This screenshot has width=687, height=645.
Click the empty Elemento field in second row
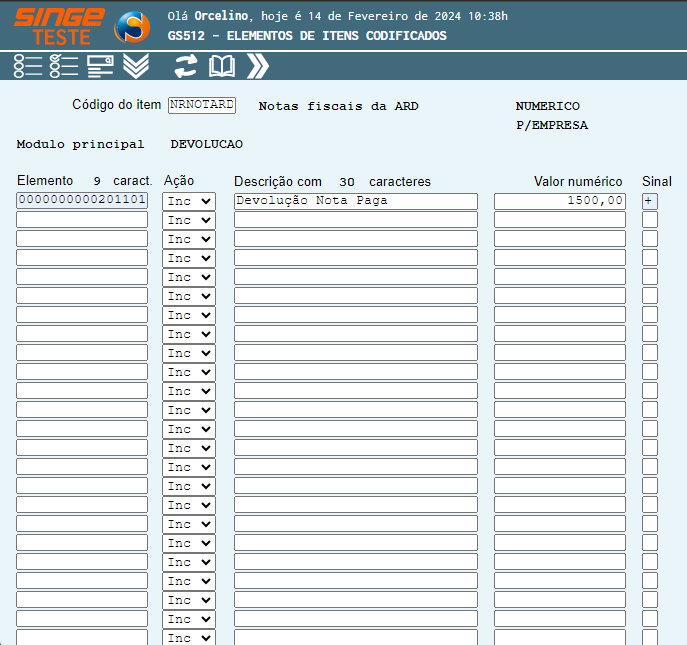[x=82, y=220]
